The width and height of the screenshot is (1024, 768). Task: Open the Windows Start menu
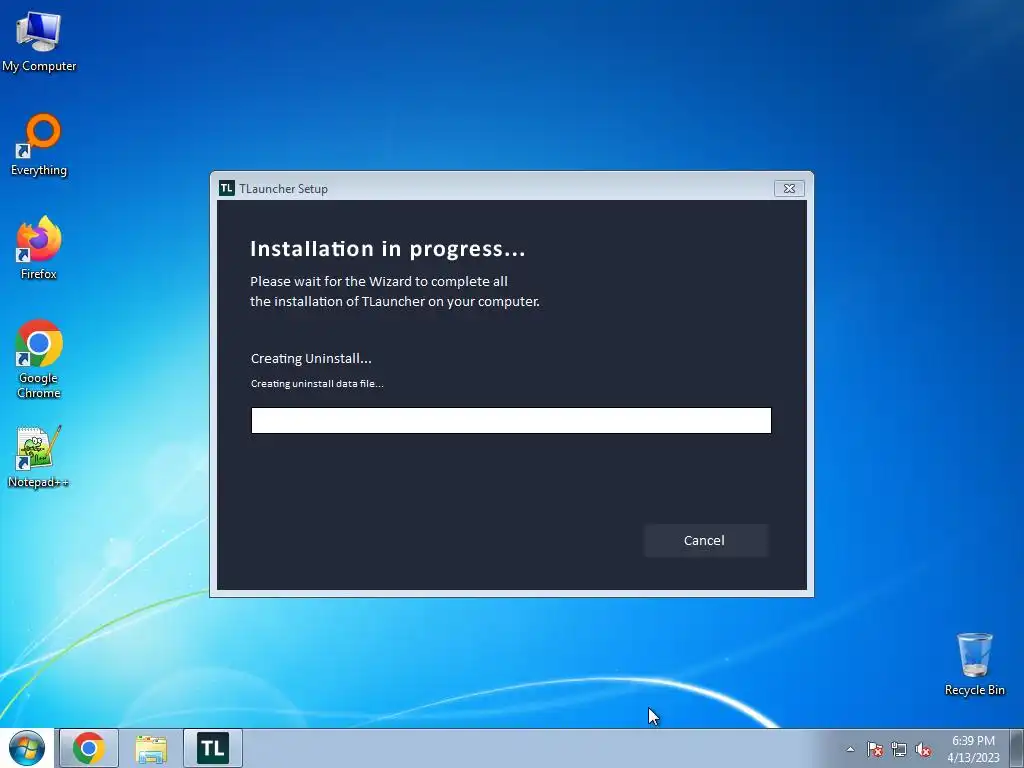(x=27, y=748)
